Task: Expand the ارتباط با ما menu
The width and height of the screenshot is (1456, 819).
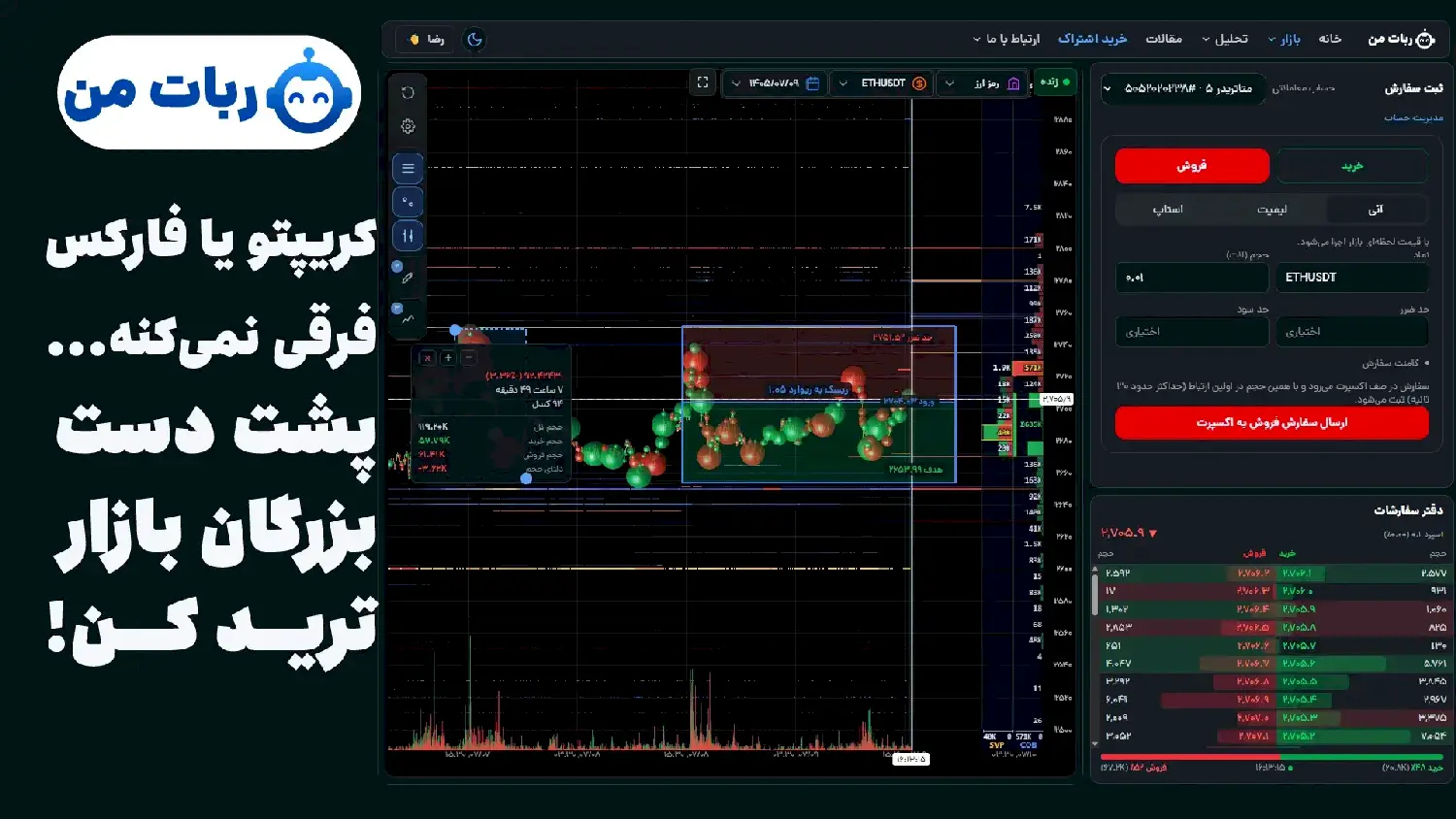Action: pyautogui.click(x=1007, y=39)
